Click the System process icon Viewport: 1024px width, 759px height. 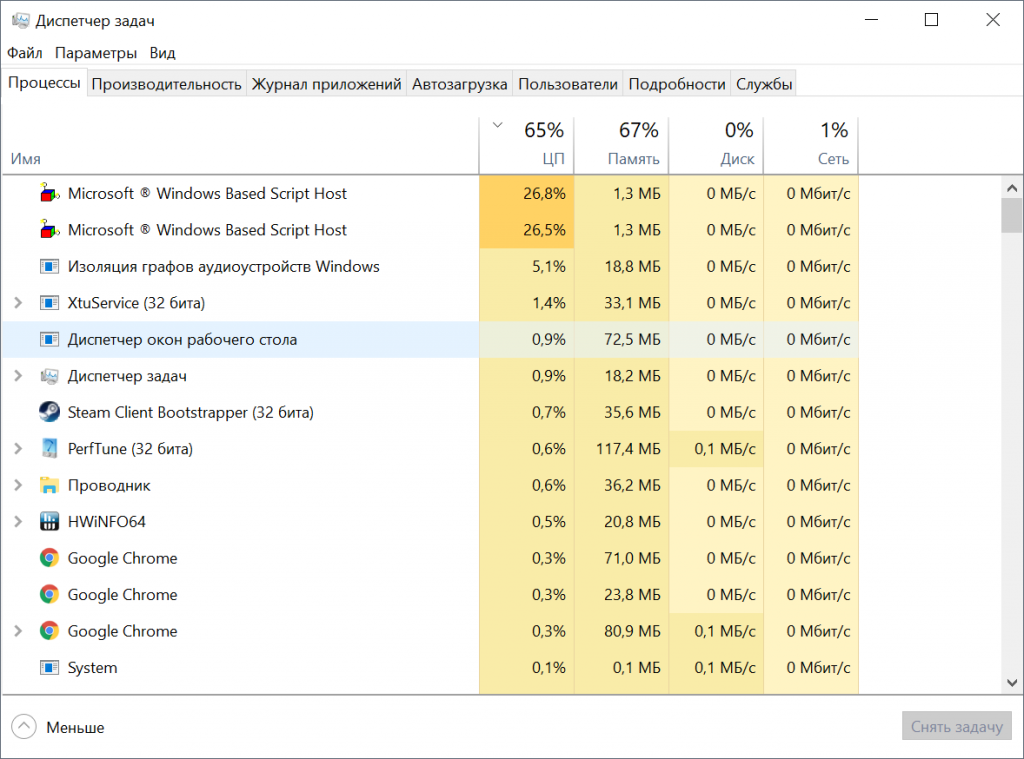pyautogui.click(x=49, y=668)
